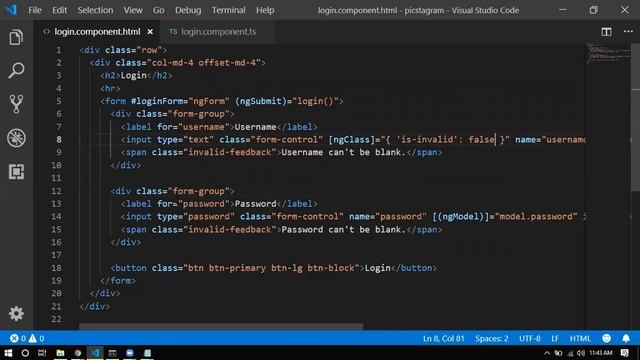The height and width of the screenshot is (360, 640).
Task: Open Task View in the taskbar
Action: (42, 353)
